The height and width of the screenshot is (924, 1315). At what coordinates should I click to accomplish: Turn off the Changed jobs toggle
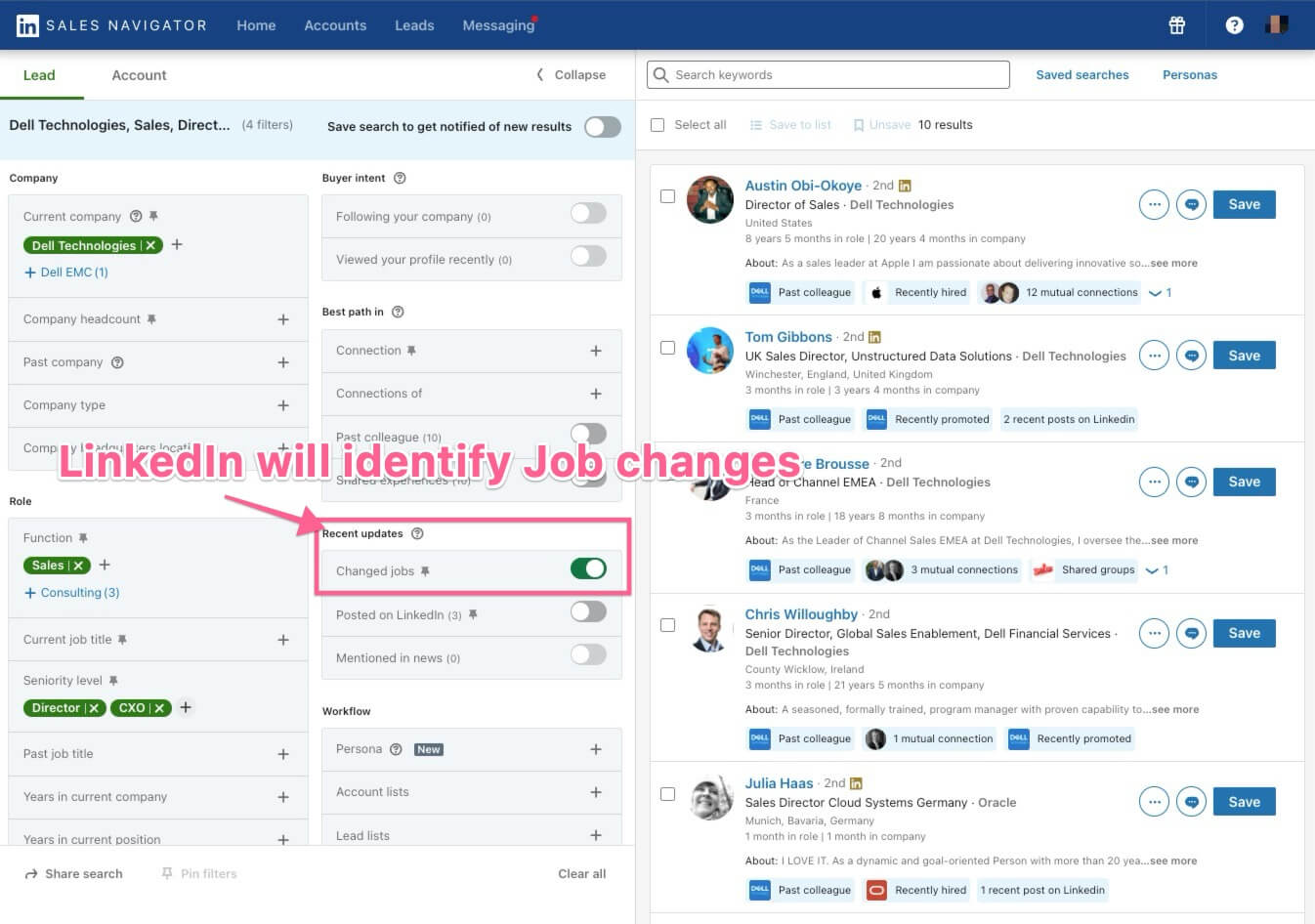coord(588,569)
